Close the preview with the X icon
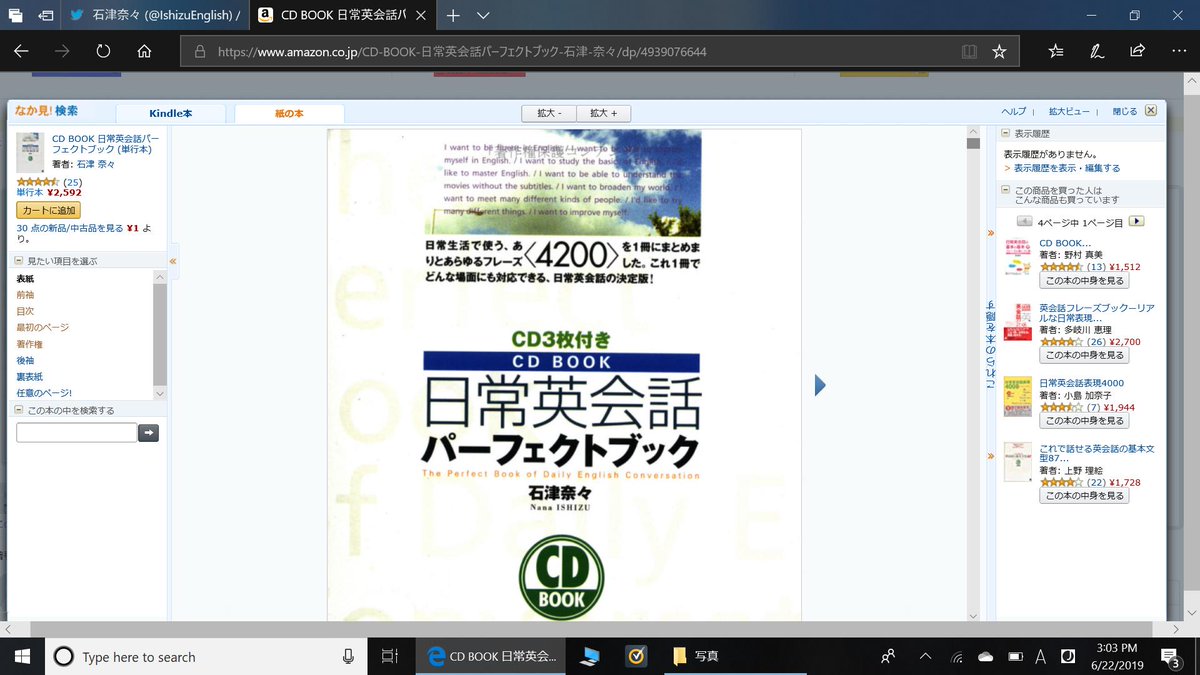This screenshot has height=675, width=1200. [1151, 111]
